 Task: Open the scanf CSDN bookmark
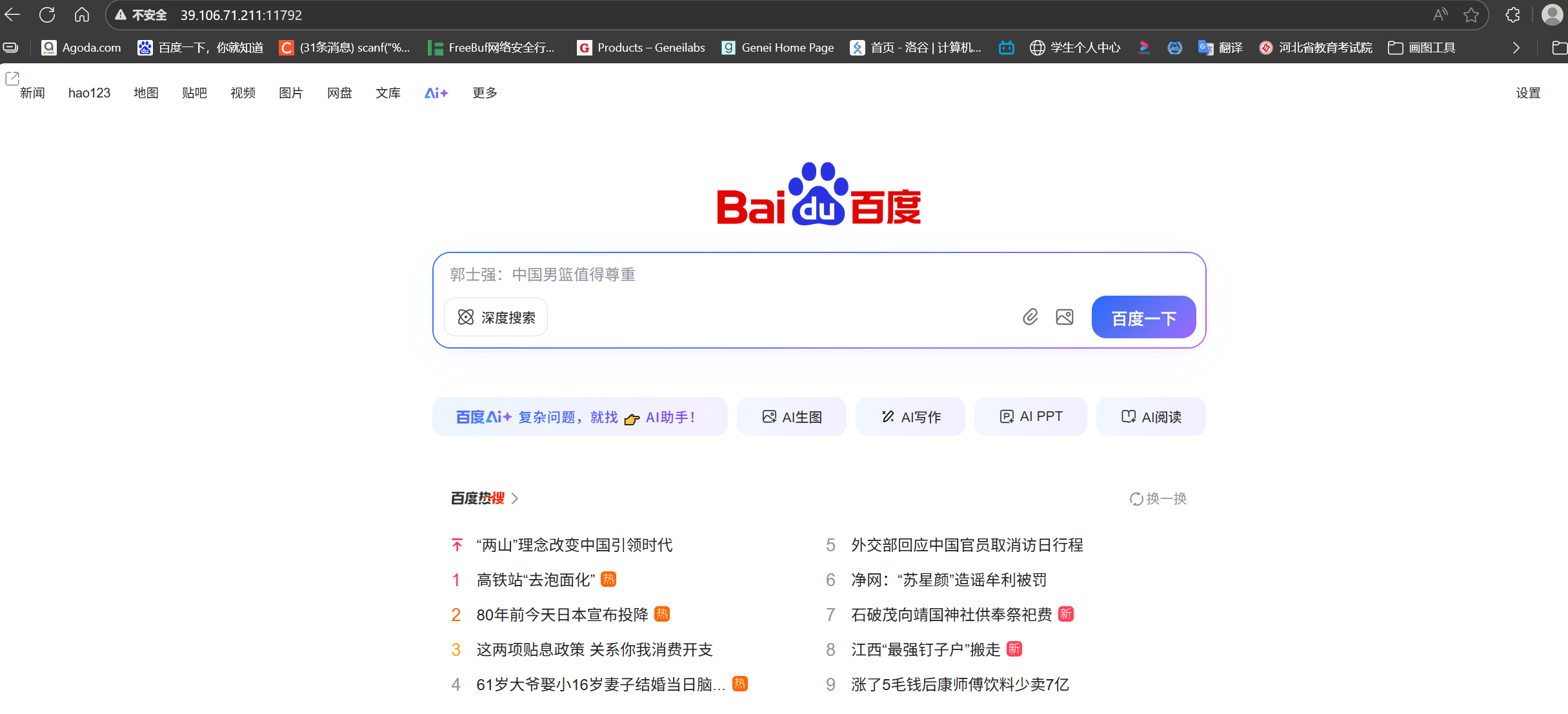tap(345, 48)
